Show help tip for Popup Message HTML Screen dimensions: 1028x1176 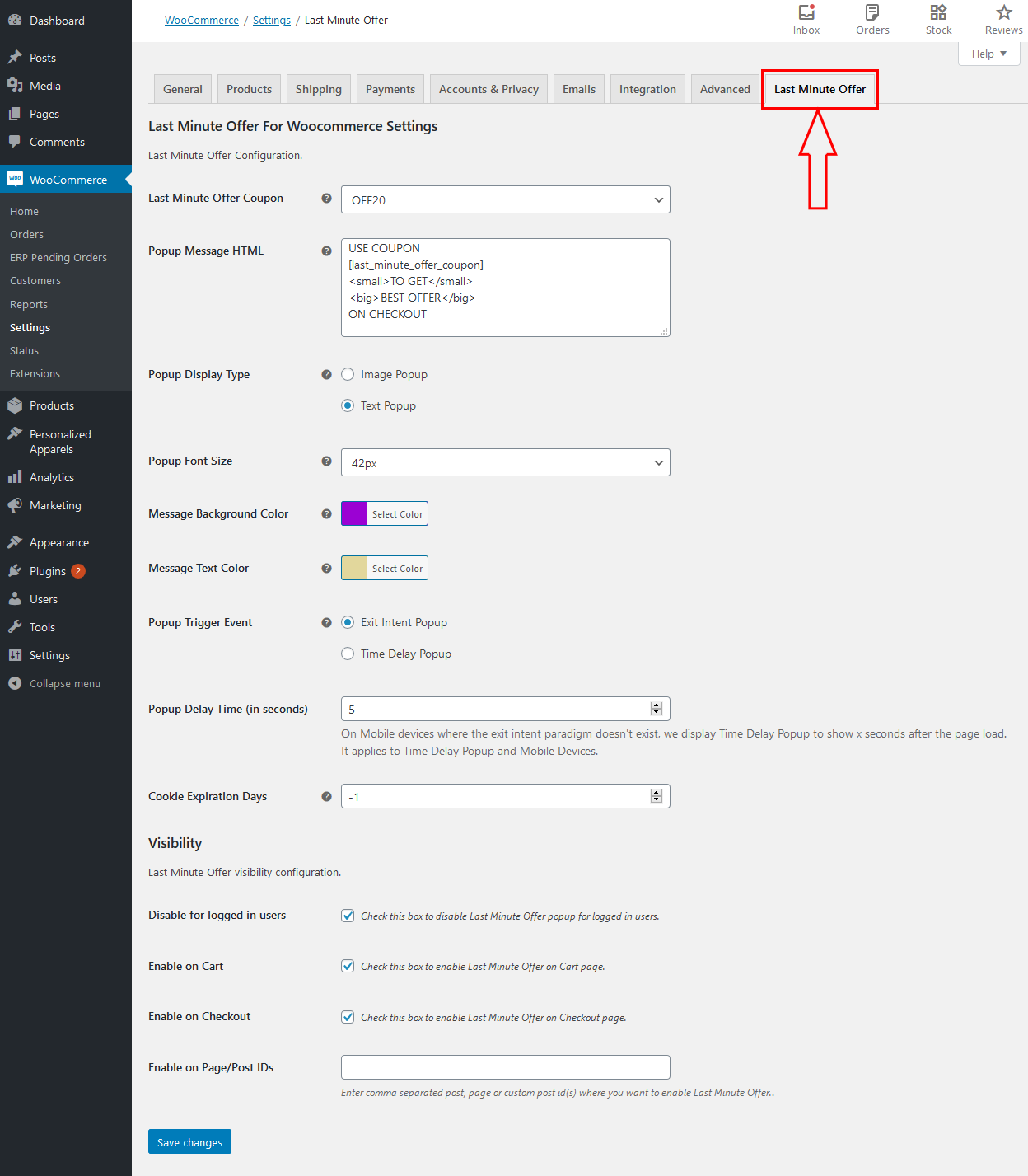point(326,251)
